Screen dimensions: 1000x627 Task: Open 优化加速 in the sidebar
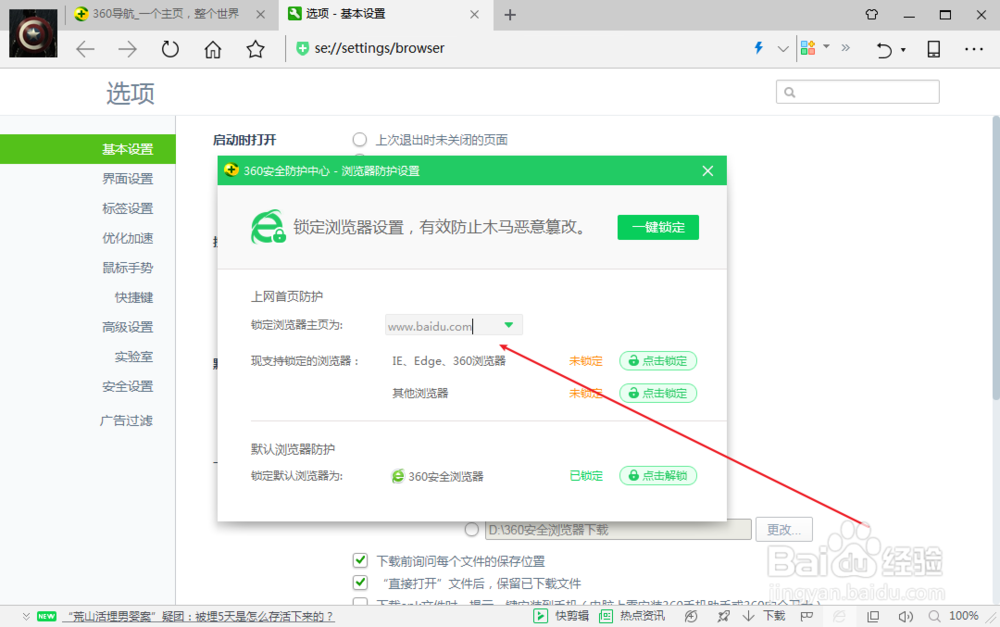[x=128, y=238]
